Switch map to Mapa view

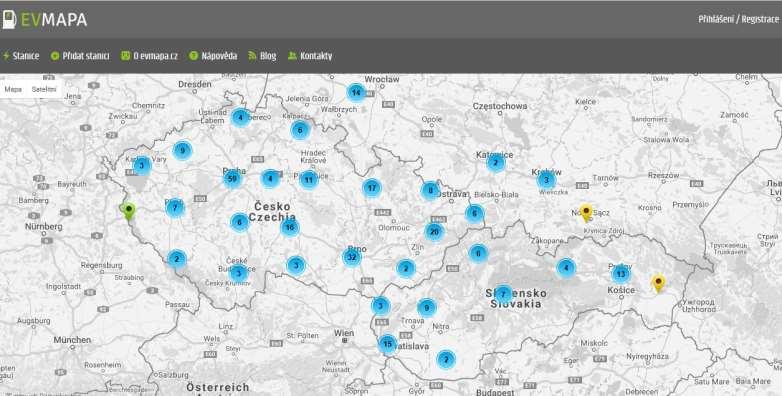coord(13,90)
